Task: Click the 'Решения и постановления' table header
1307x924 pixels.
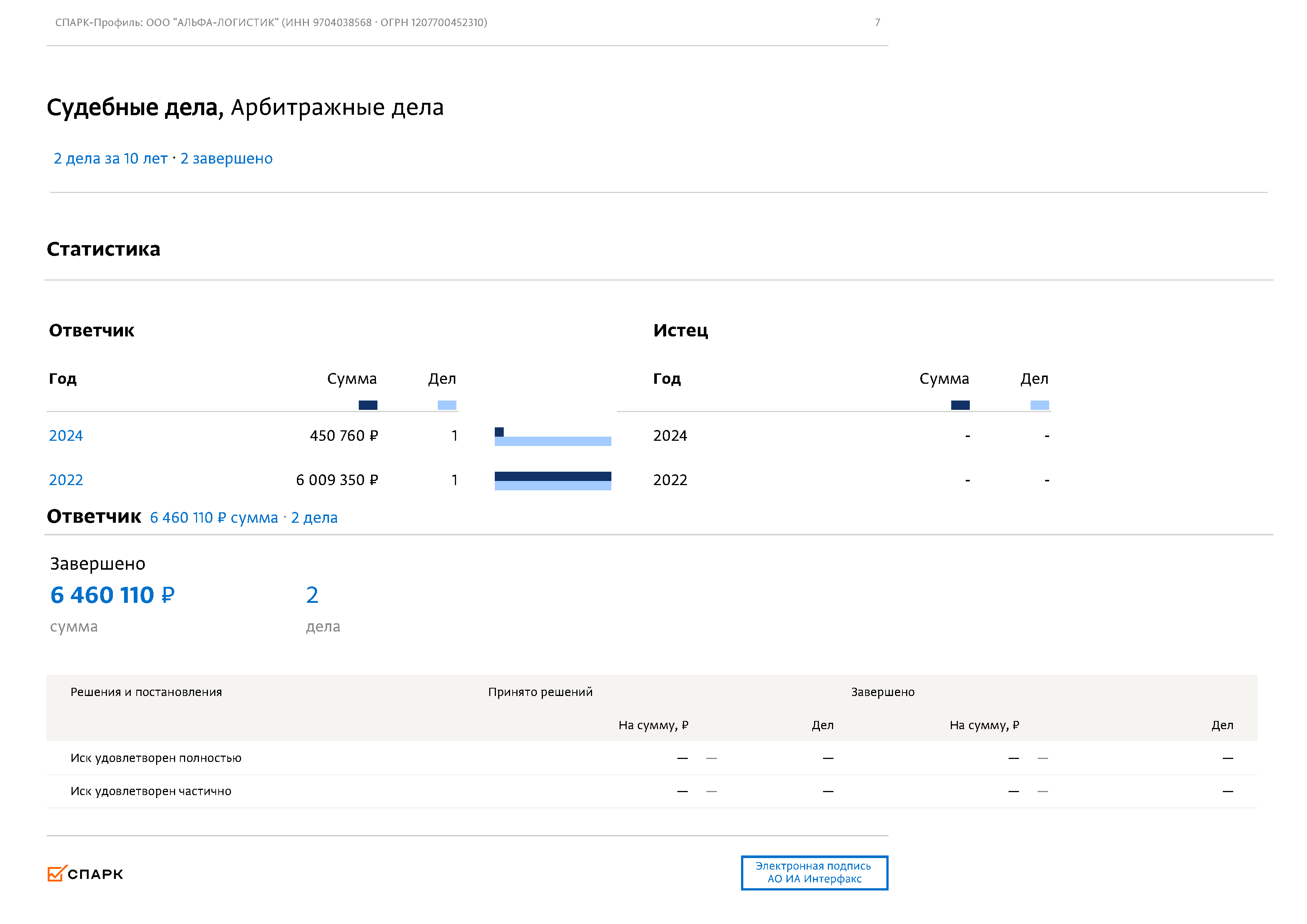Action: 146,692
